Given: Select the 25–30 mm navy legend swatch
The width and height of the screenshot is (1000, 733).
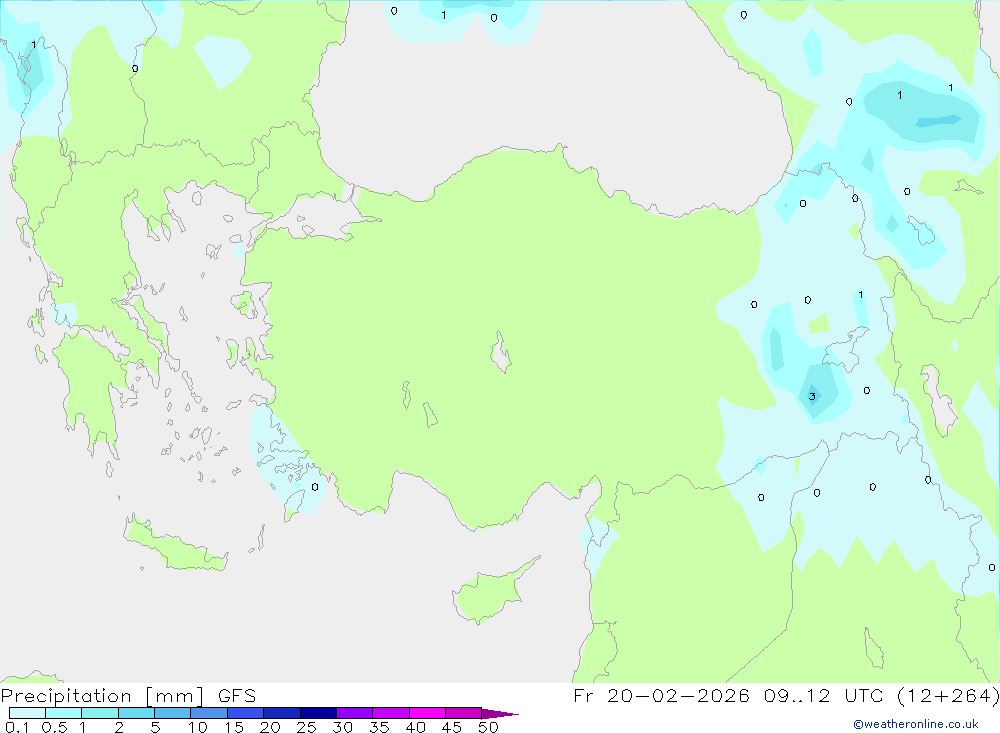Looking at the screenshot, I should (x=318, y=713).
